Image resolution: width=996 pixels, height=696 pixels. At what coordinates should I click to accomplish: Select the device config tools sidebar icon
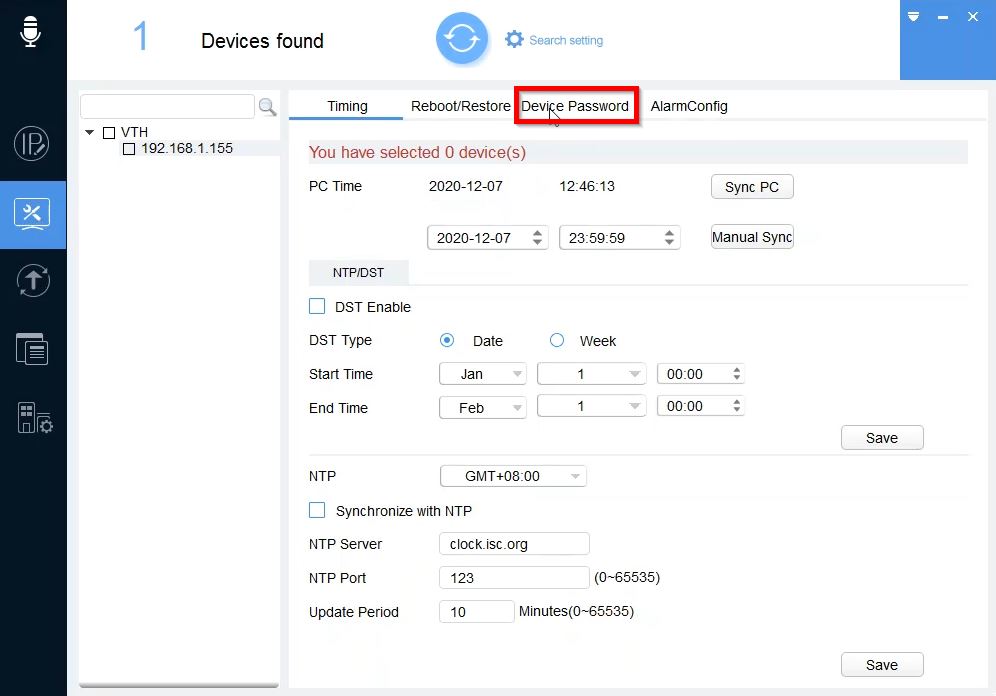pos(32,215)
